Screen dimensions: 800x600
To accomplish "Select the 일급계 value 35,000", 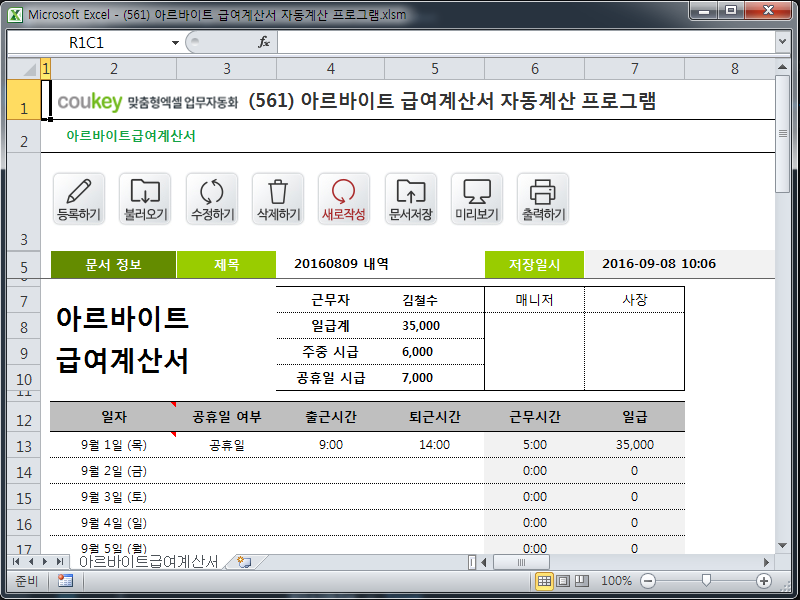I will pos(421,326).
